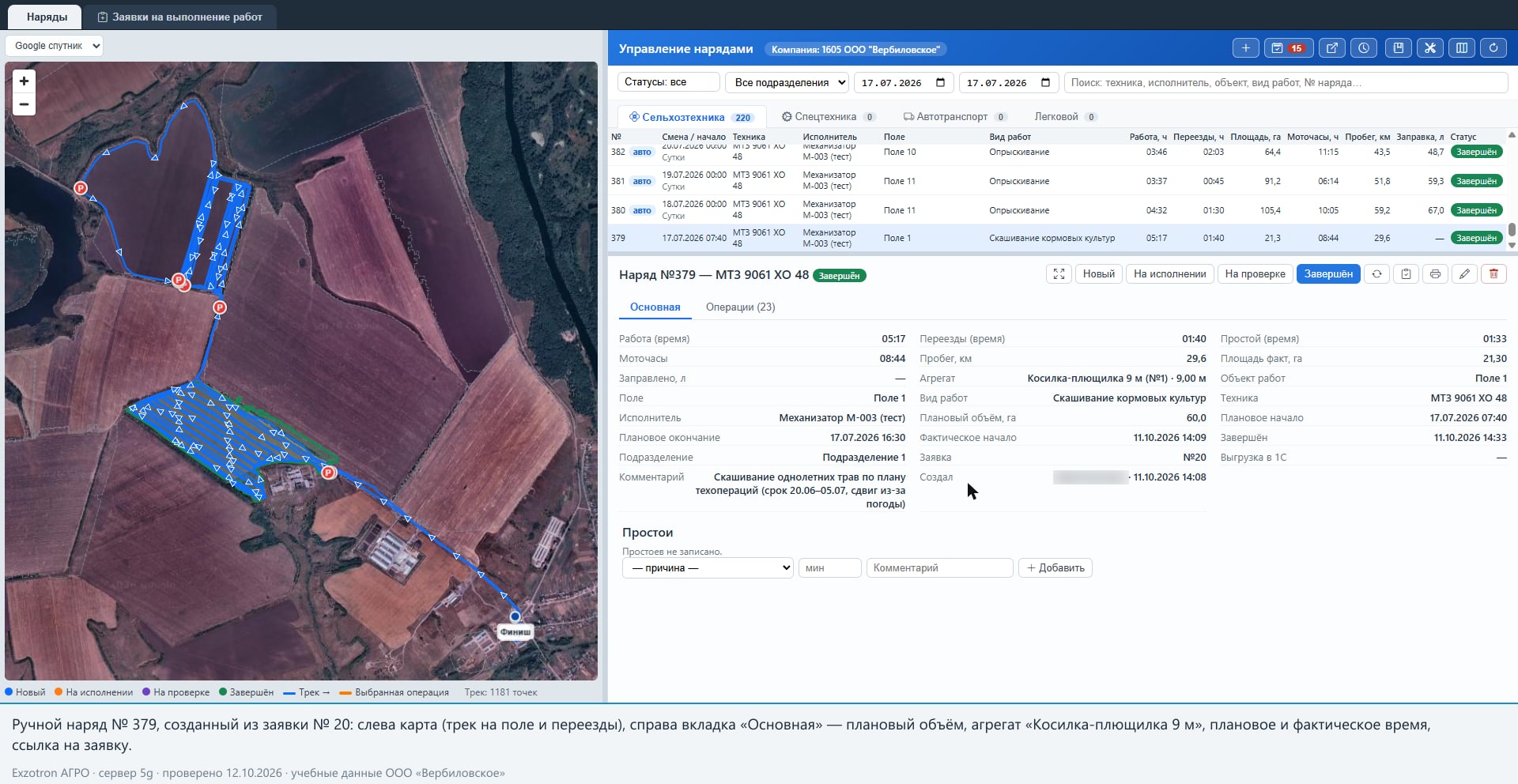Print order 379 with printer icon
The width and height of the screenshot is (1518, 784).
1435,274
